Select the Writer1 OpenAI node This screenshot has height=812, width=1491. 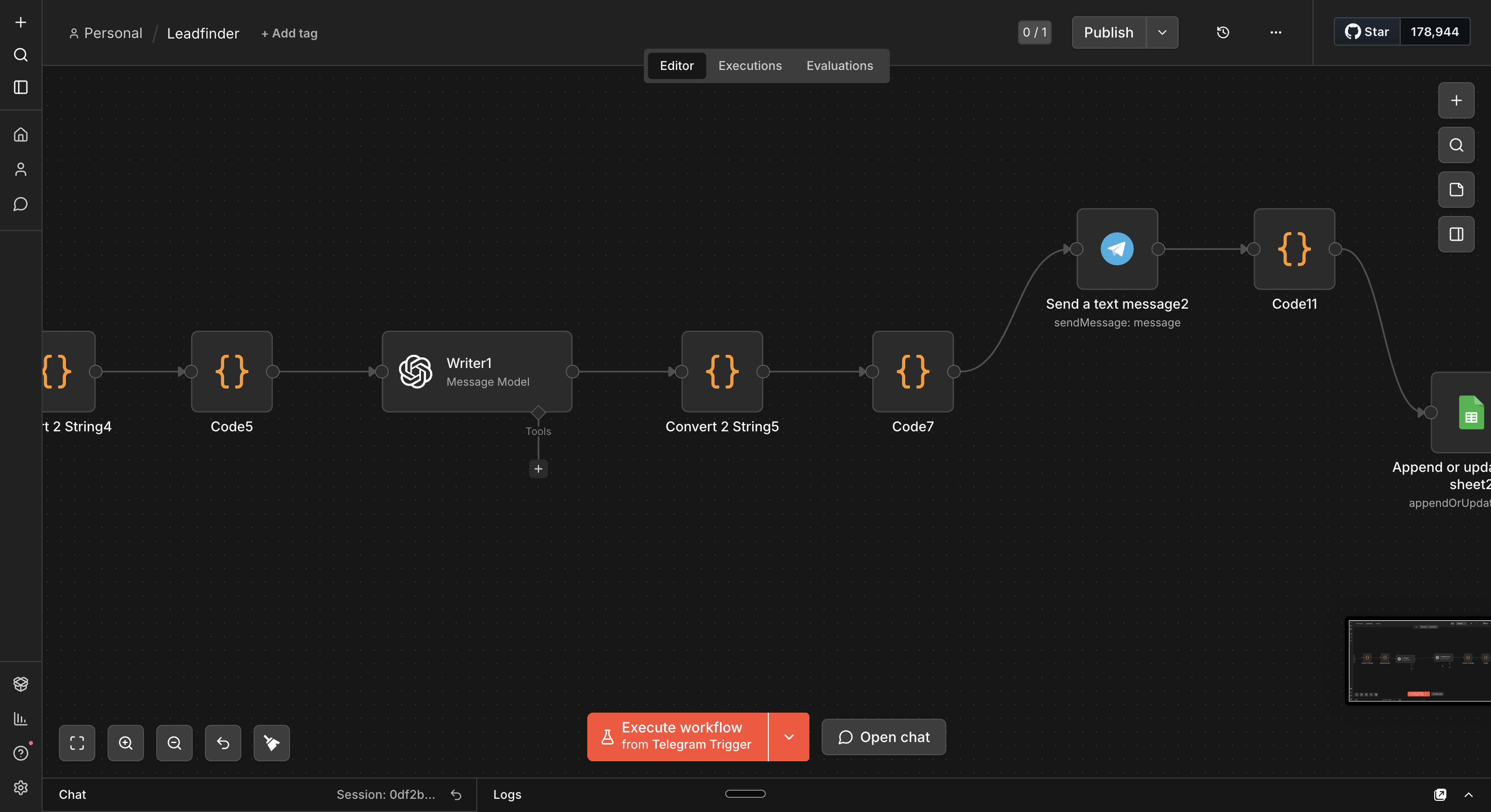[x=476, y=372]
